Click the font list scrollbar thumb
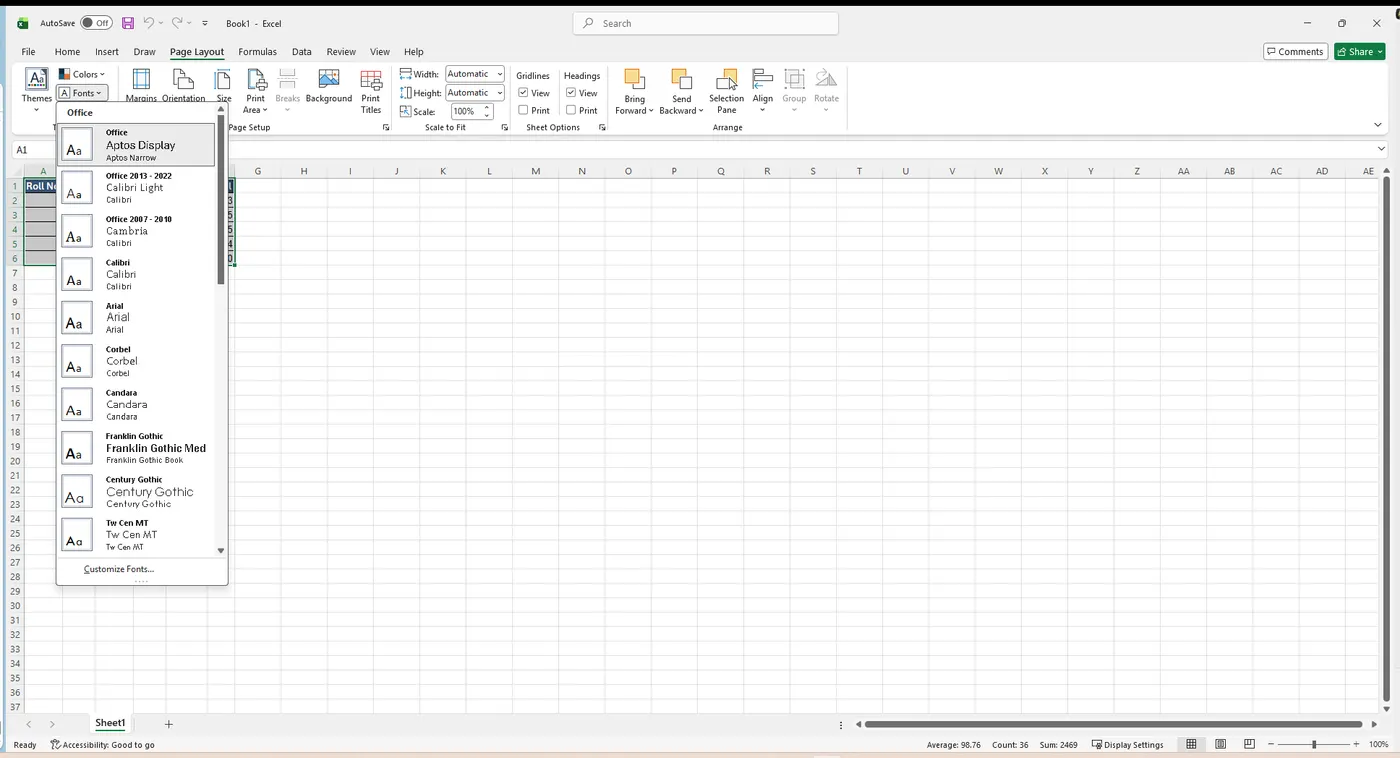Screen dimensions: 1400x758 point(221,200)
